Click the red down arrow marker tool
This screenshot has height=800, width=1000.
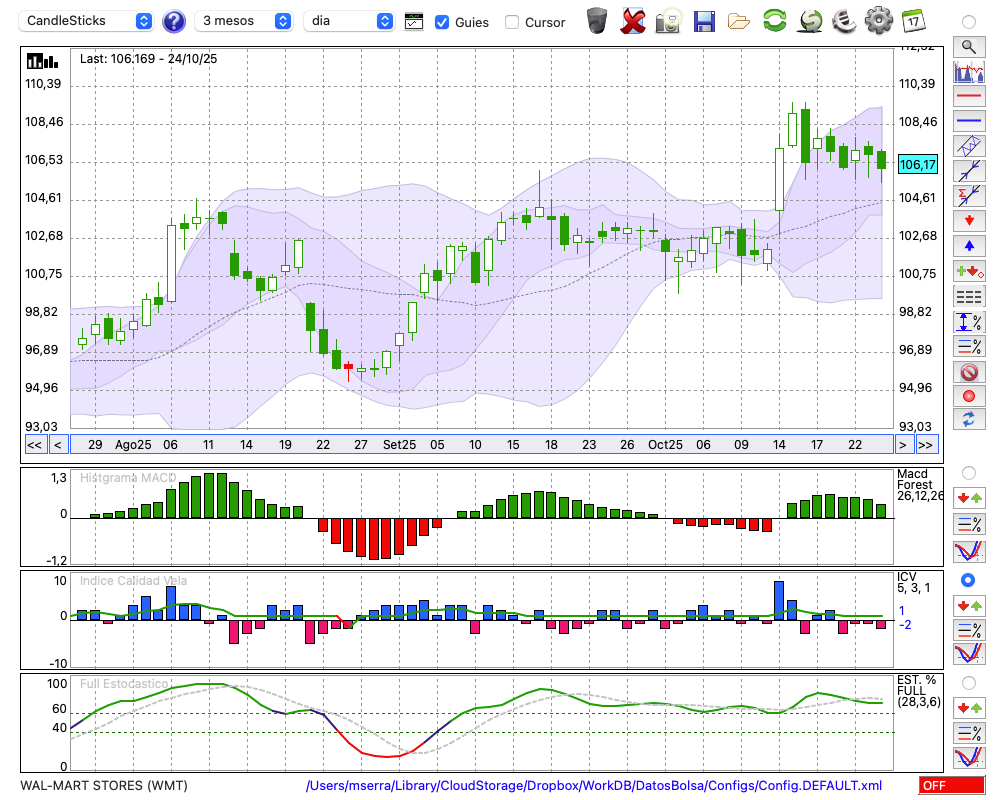[x=968, y=219]
